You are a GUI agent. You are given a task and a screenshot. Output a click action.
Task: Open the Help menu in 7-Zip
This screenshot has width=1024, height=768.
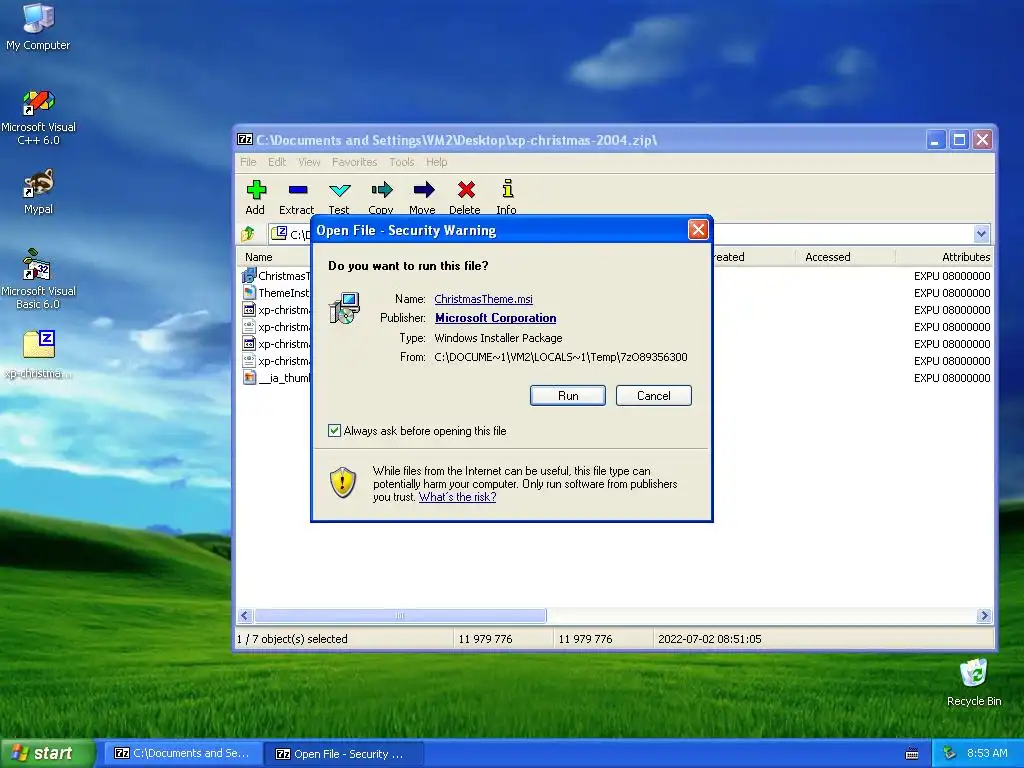(x=437, y=162)
